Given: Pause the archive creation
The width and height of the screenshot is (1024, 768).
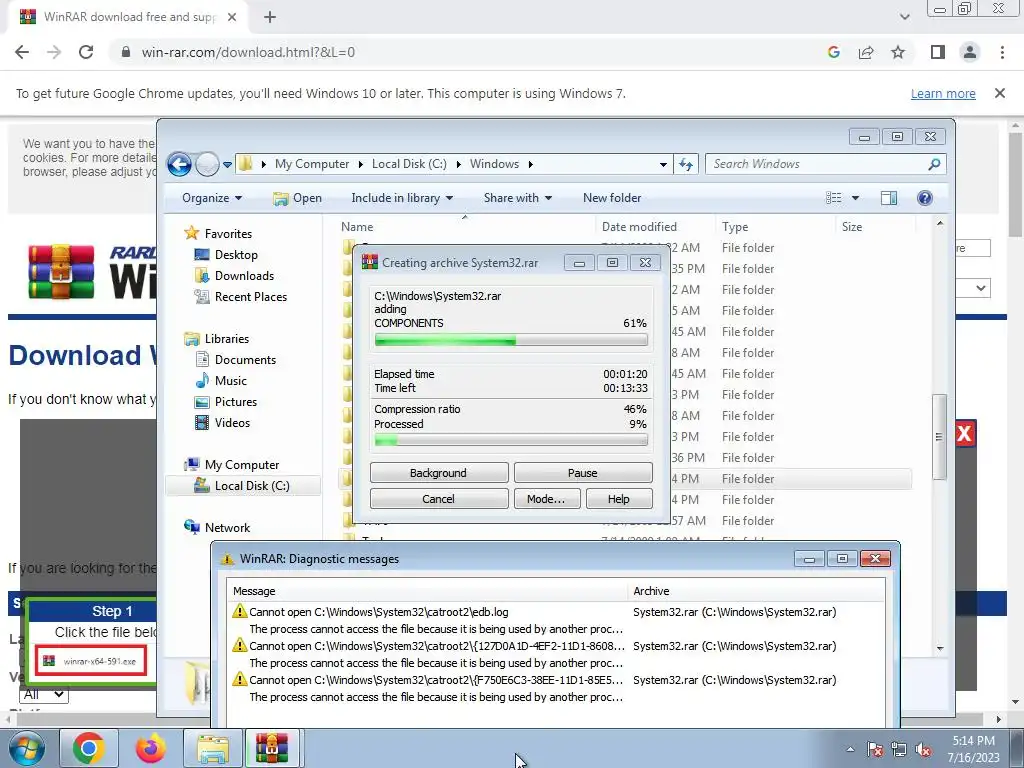Looking at the screenshot, I should pos(583,473).
